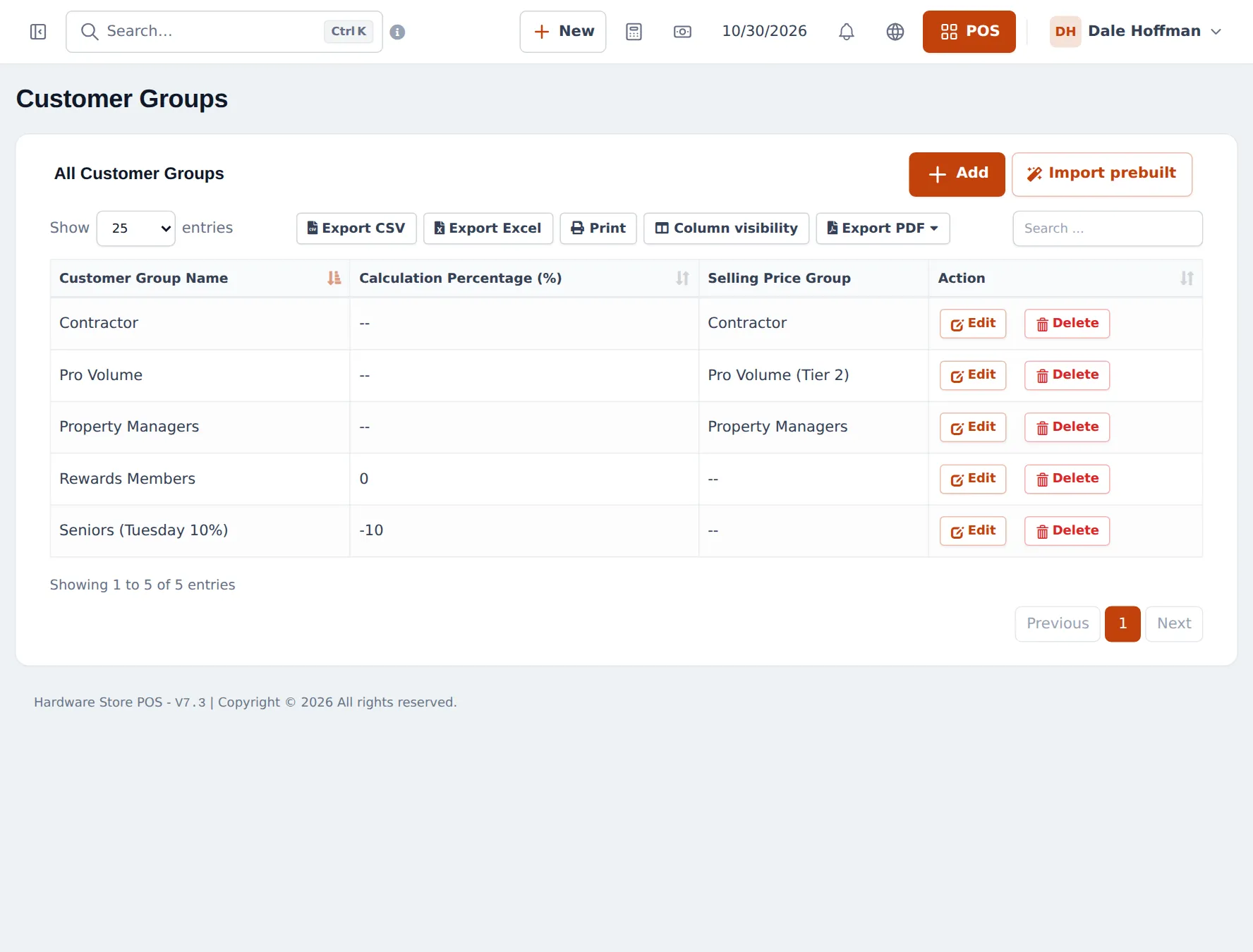Export table as CSV

[356, 228]
